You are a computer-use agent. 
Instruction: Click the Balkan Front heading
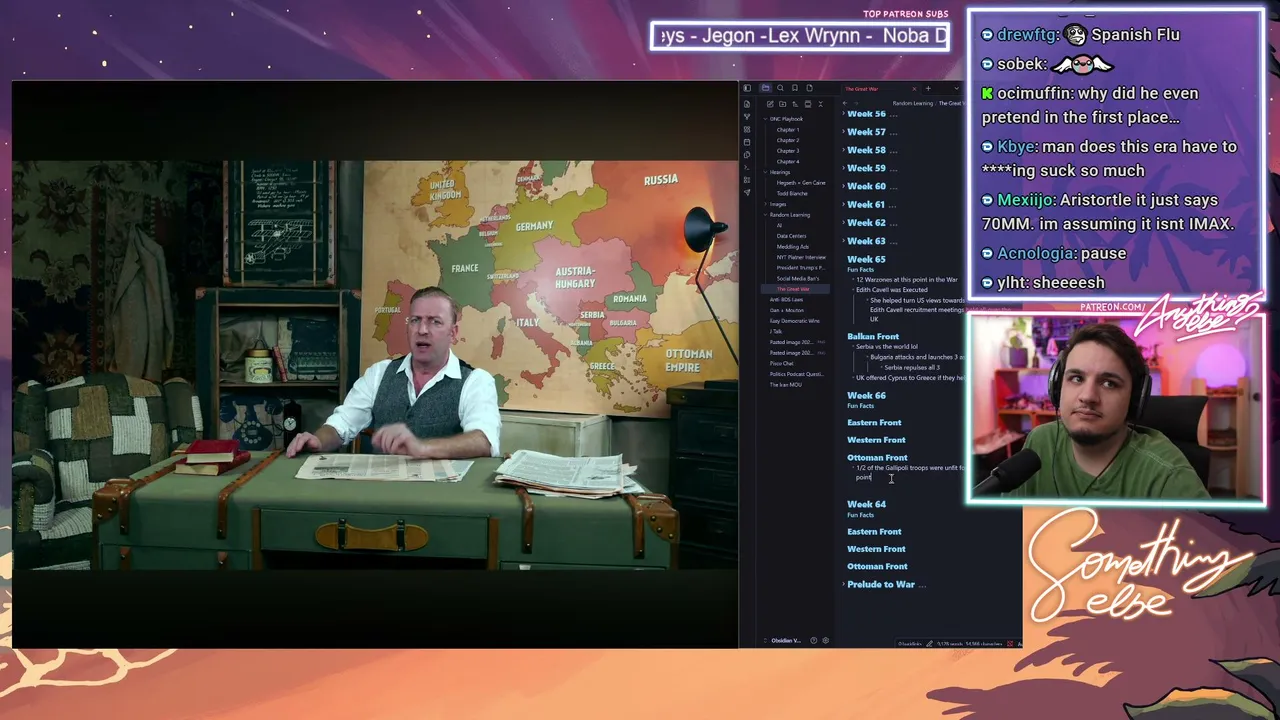pyautogui.click(x=873, y=336)
